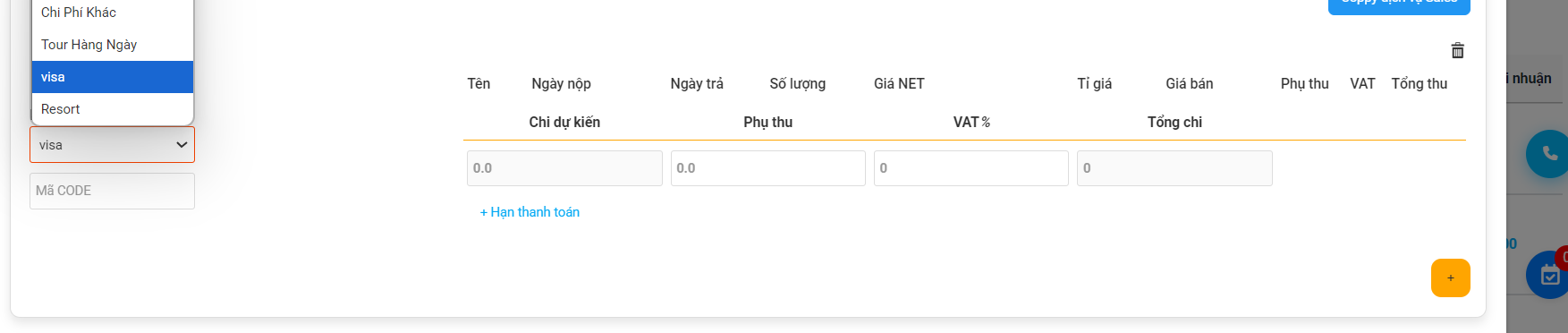
Task: Click the 'Tổng thu' column header
Action: tap(1419, 83)
